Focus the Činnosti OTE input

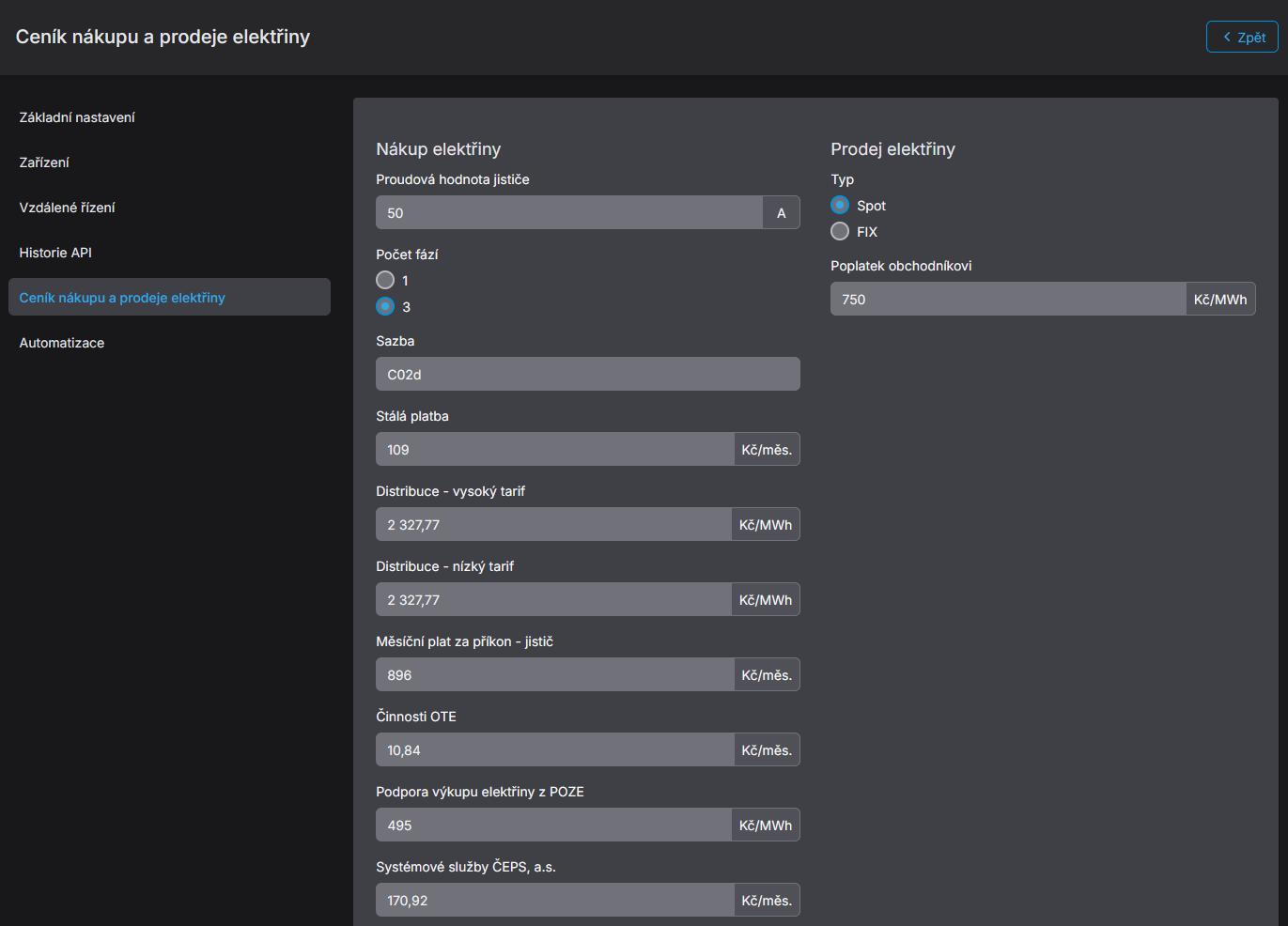[x=554, y=750]
